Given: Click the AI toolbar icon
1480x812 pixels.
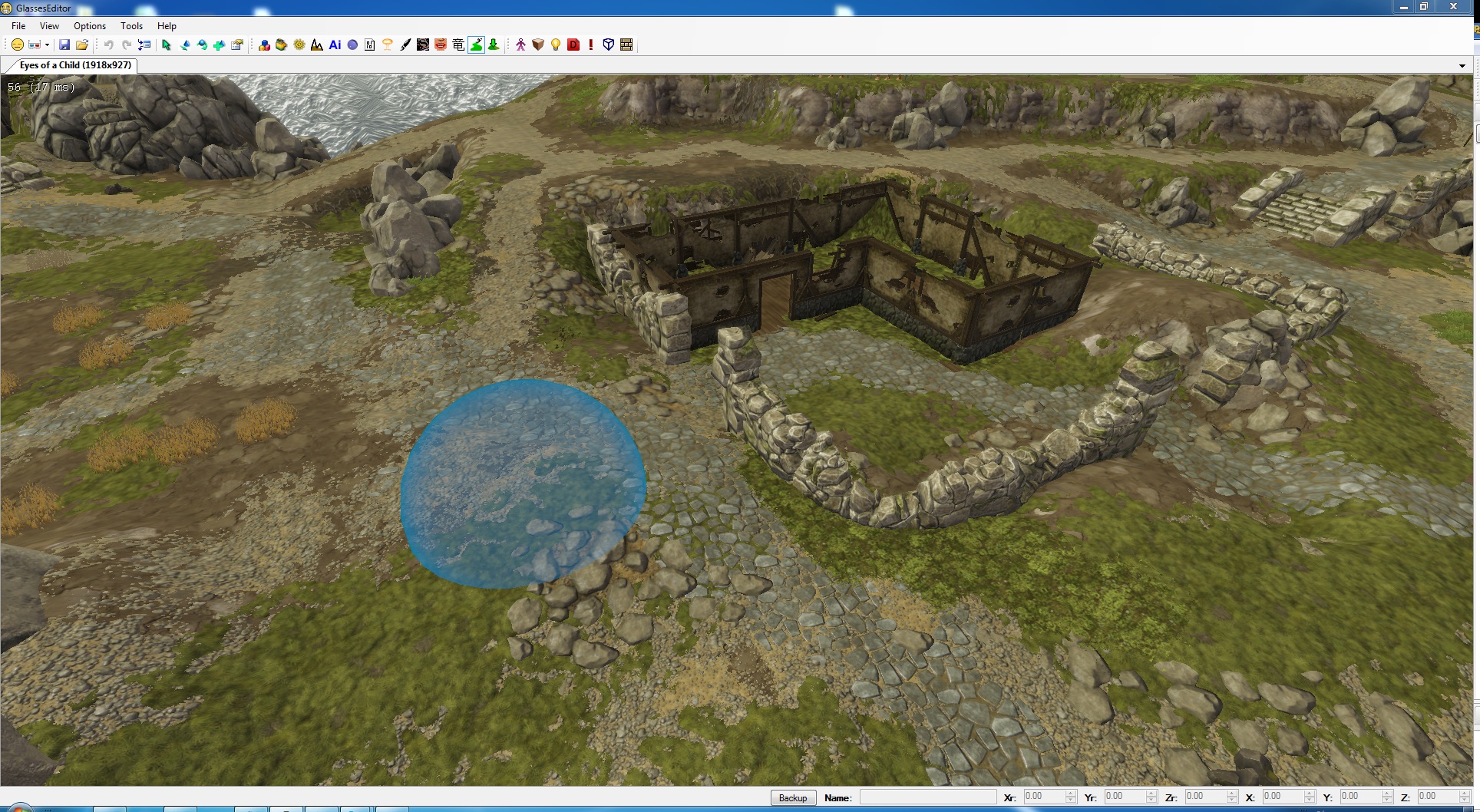Looking at the screenshot, I should (x=335, y=45).
